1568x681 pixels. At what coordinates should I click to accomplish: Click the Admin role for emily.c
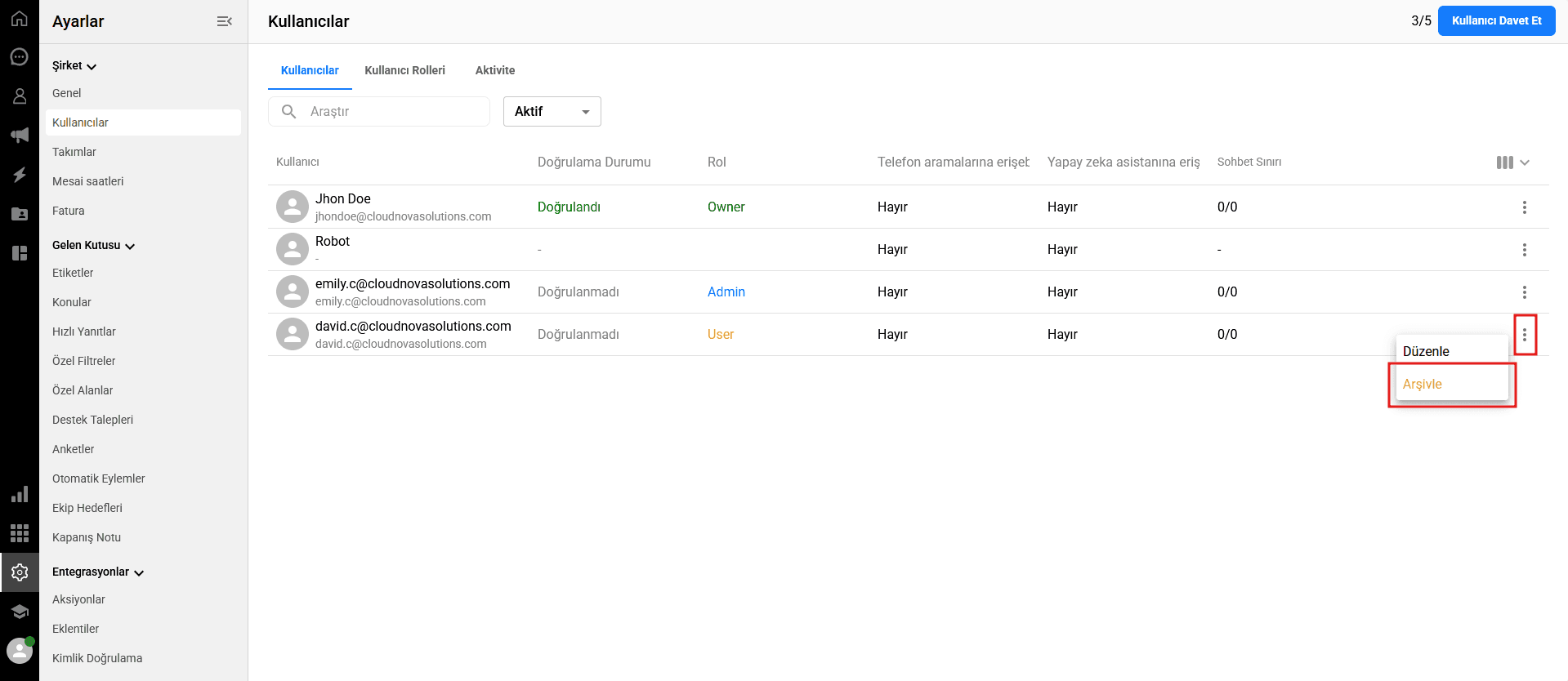click(726, 292)
